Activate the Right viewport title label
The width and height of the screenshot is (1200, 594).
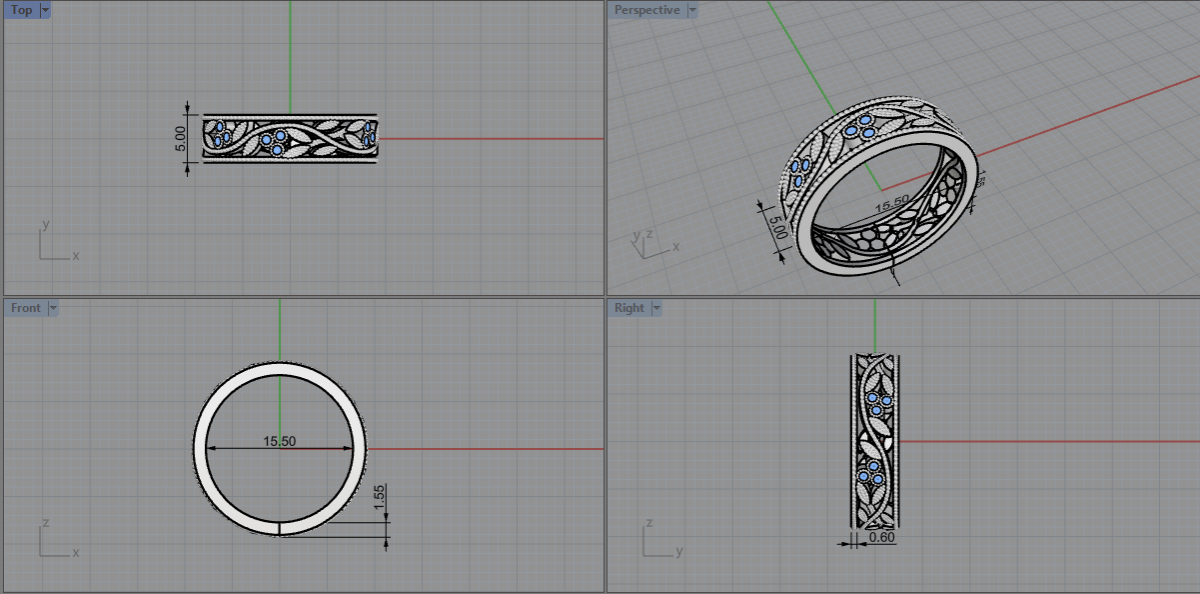tap(629, 308)
